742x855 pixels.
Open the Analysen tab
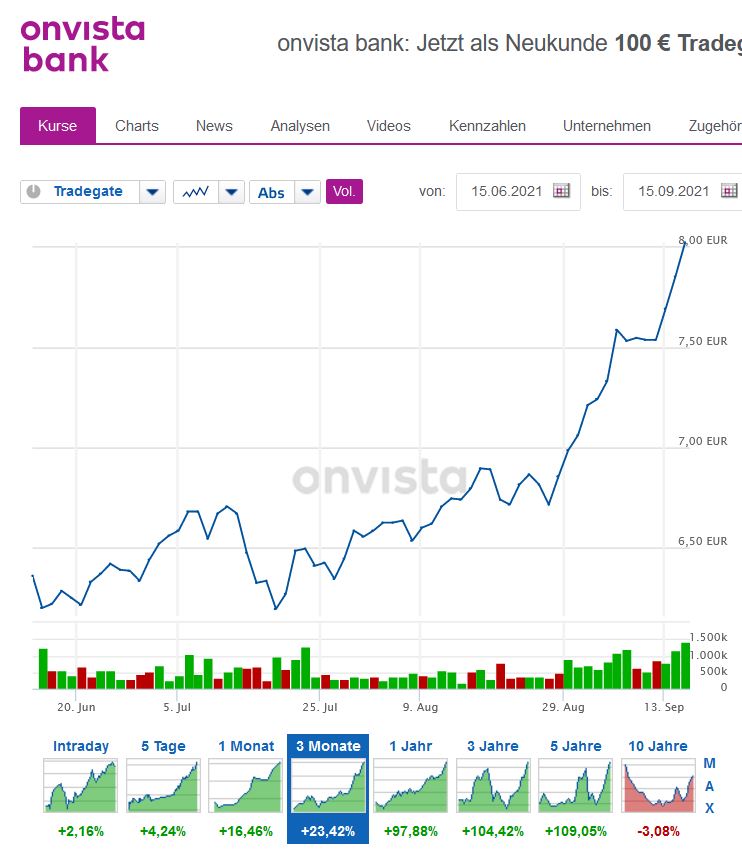point(300,126)
